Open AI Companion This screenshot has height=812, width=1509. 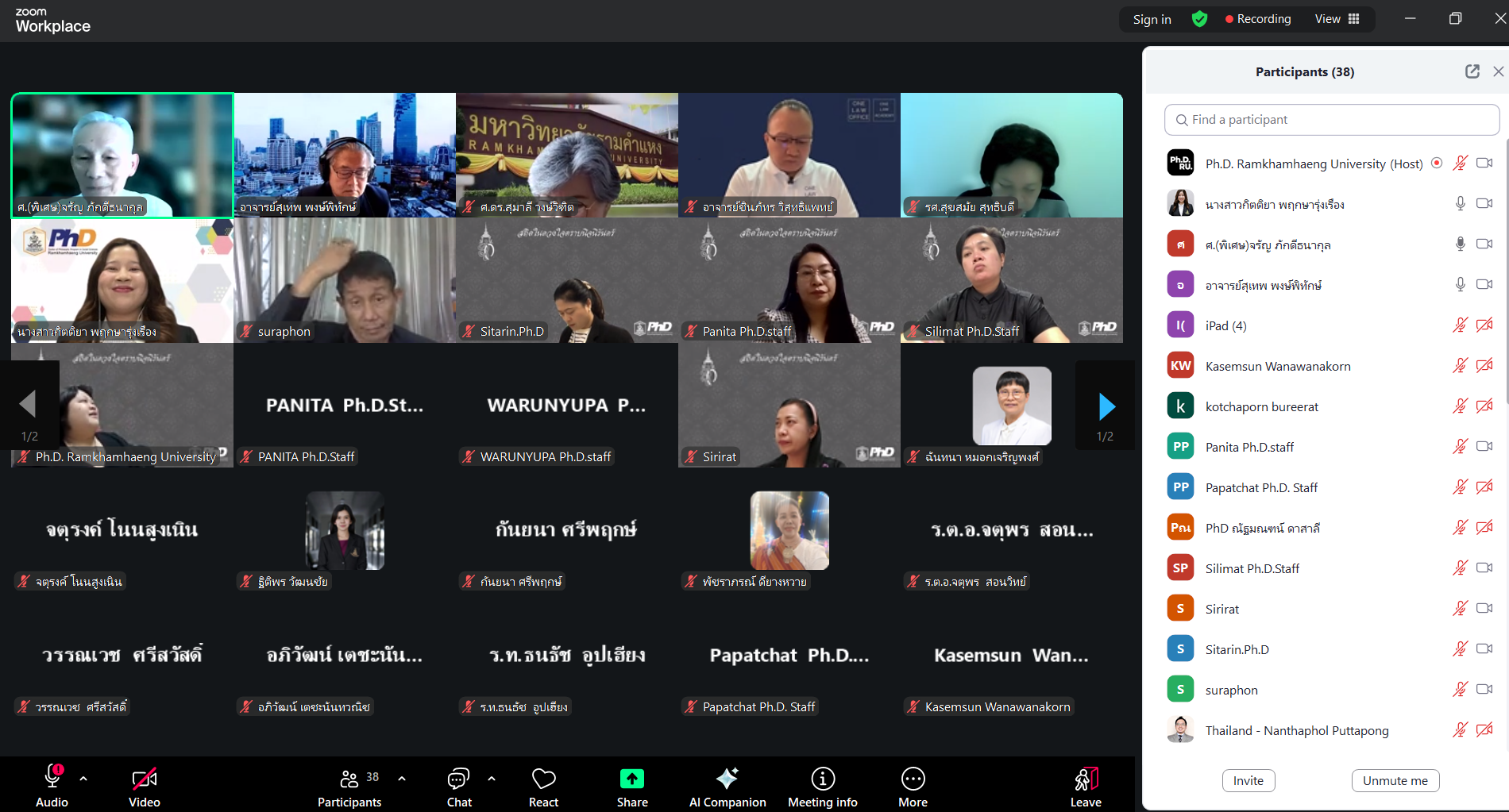click(x=727, y=787)
